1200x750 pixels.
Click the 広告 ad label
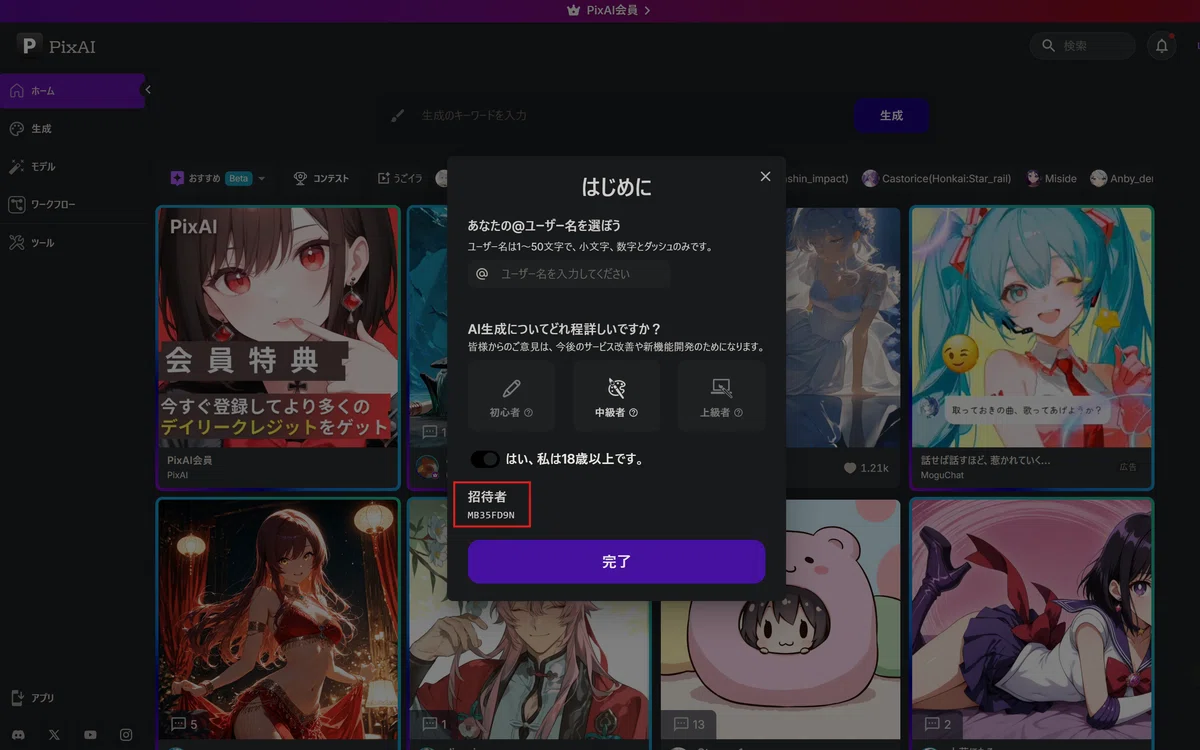click(x=1128, y=467)
